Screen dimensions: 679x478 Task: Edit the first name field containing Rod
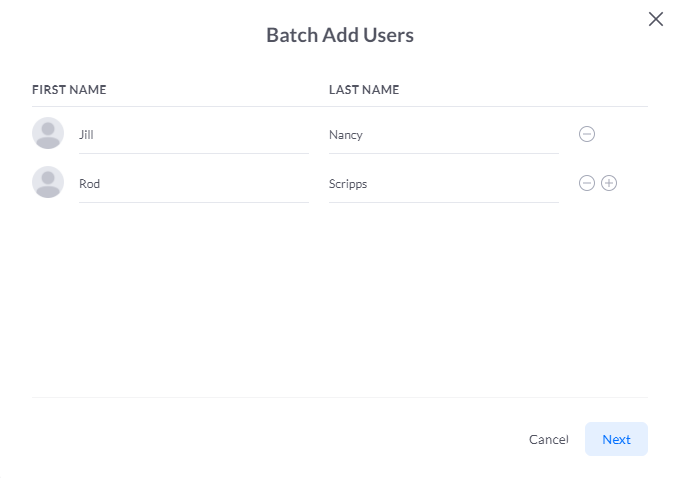(194, 184)
